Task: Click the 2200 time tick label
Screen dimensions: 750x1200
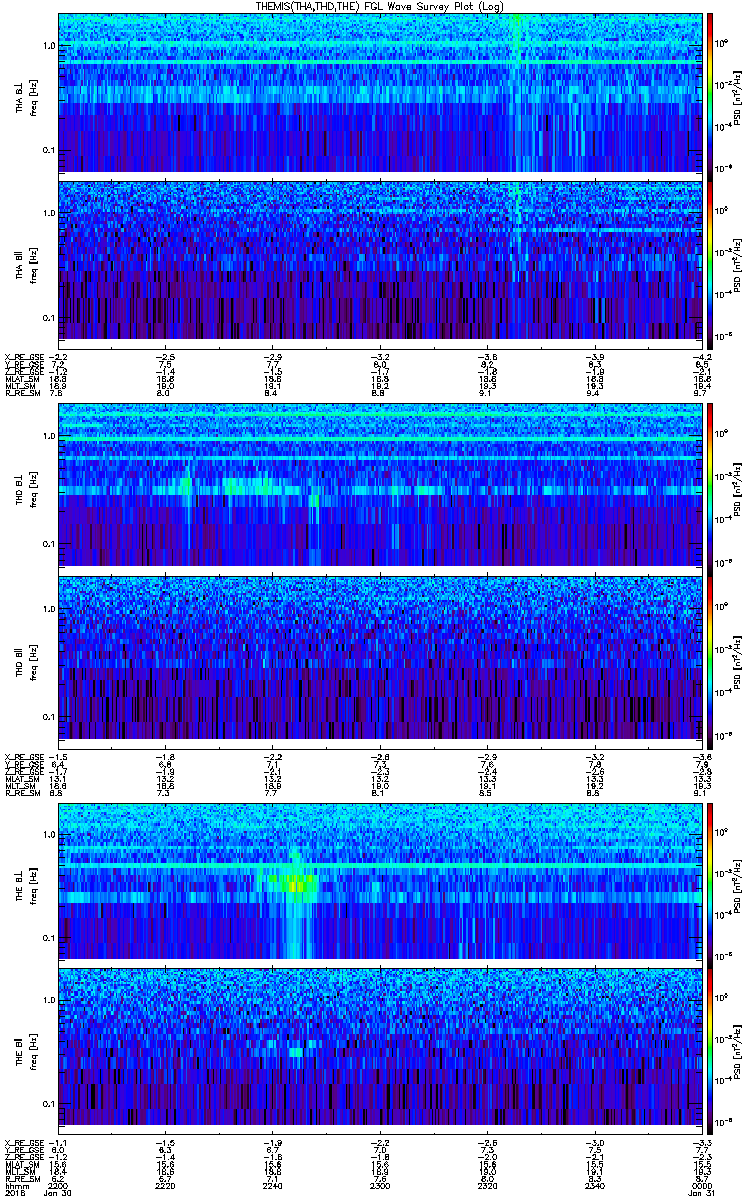Action: pyautogui.click(x=60, y=1185)
